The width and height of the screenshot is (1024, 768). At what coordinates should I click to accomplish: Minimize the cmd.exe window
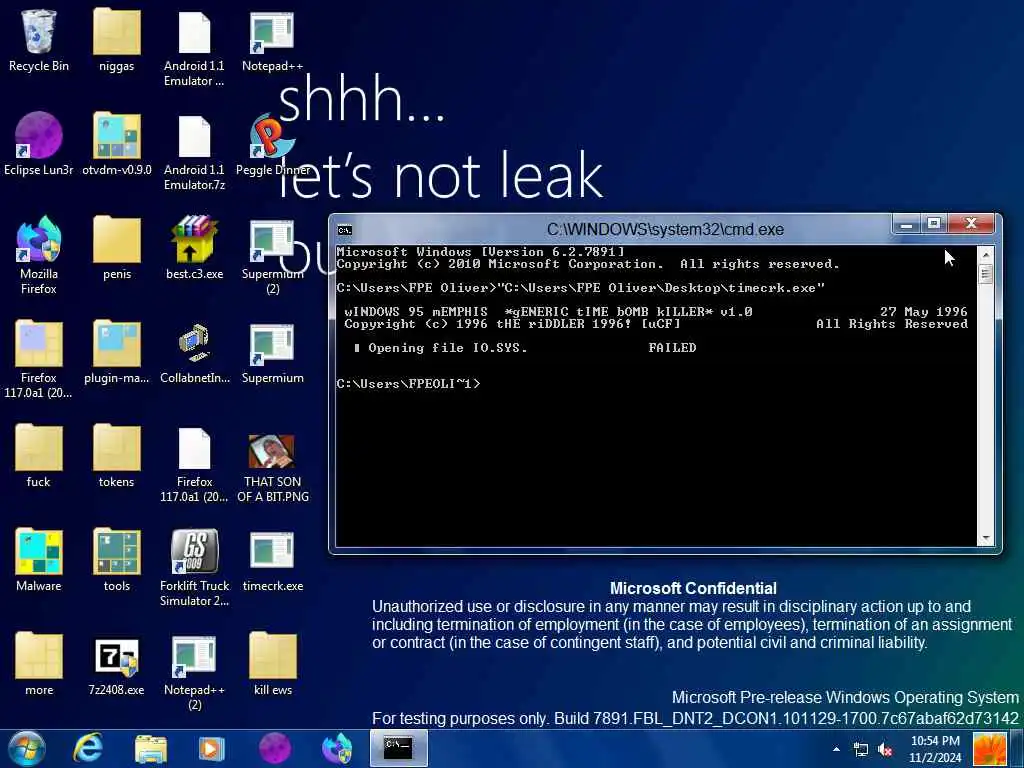pos(906,225)
